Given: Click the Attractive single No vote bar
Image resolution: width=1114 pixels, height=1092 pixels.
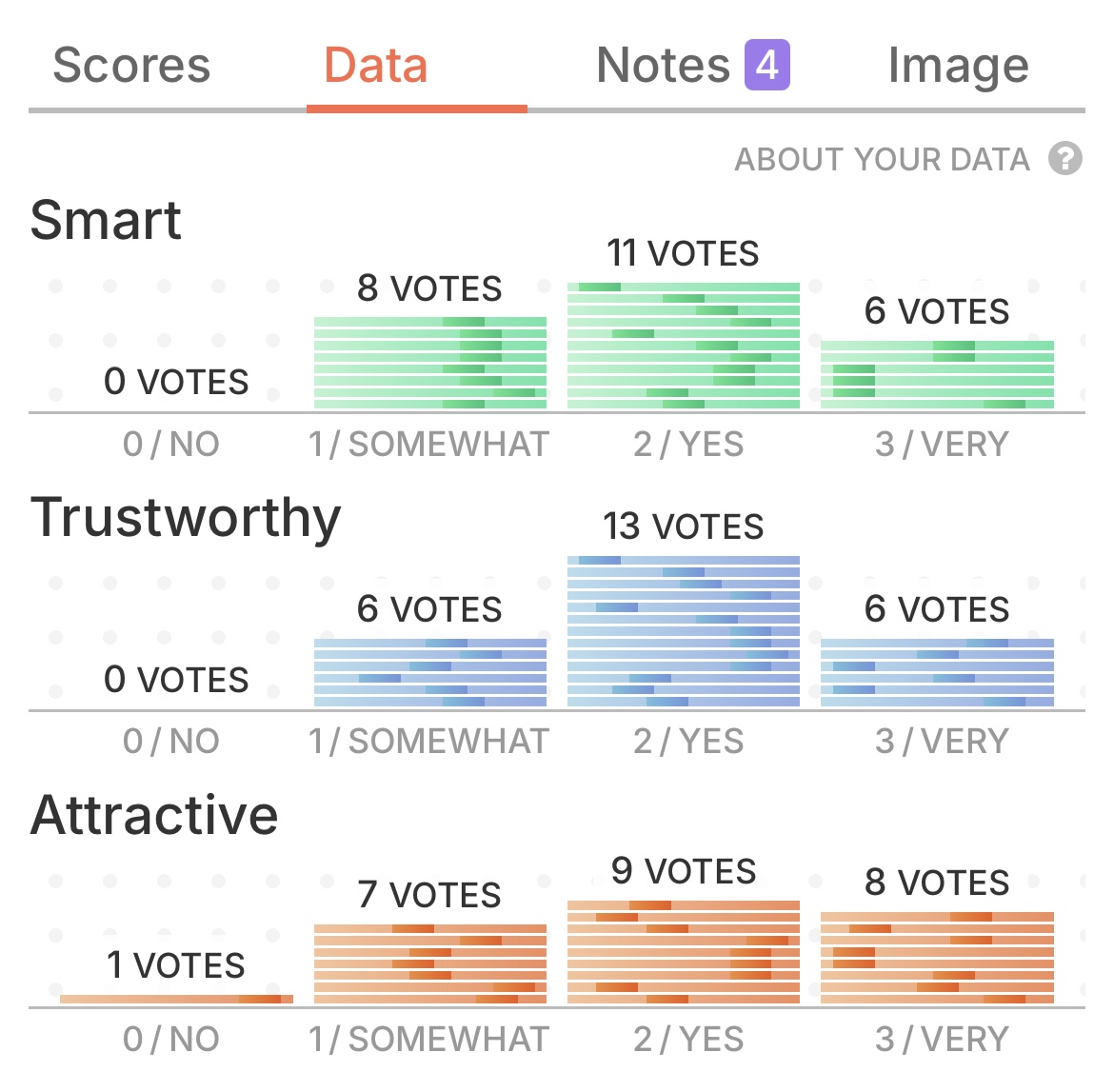Looking at the screenshot, I should pos(176,999).
